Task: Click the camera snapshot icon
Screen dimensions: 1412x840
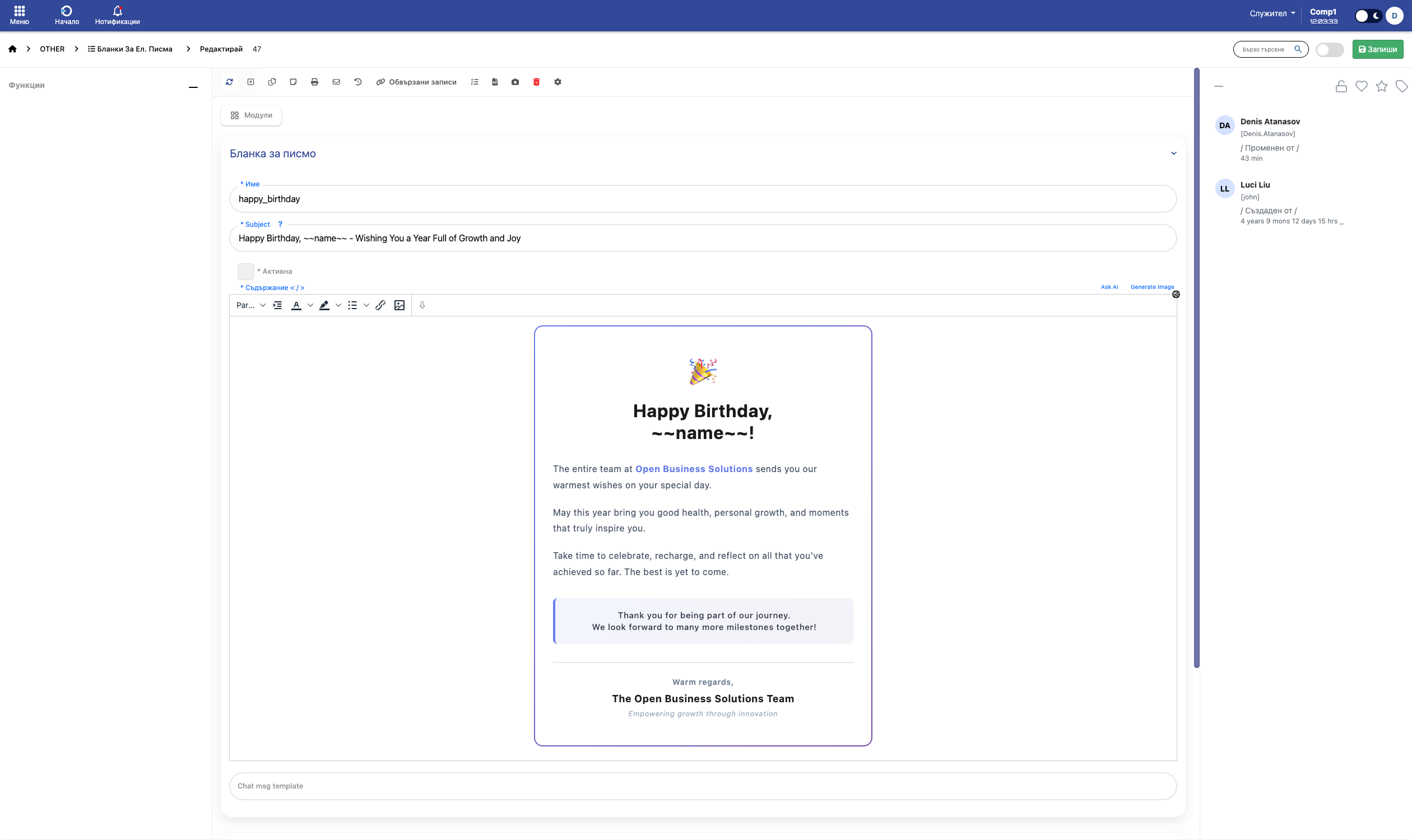Action: (515, 82)
